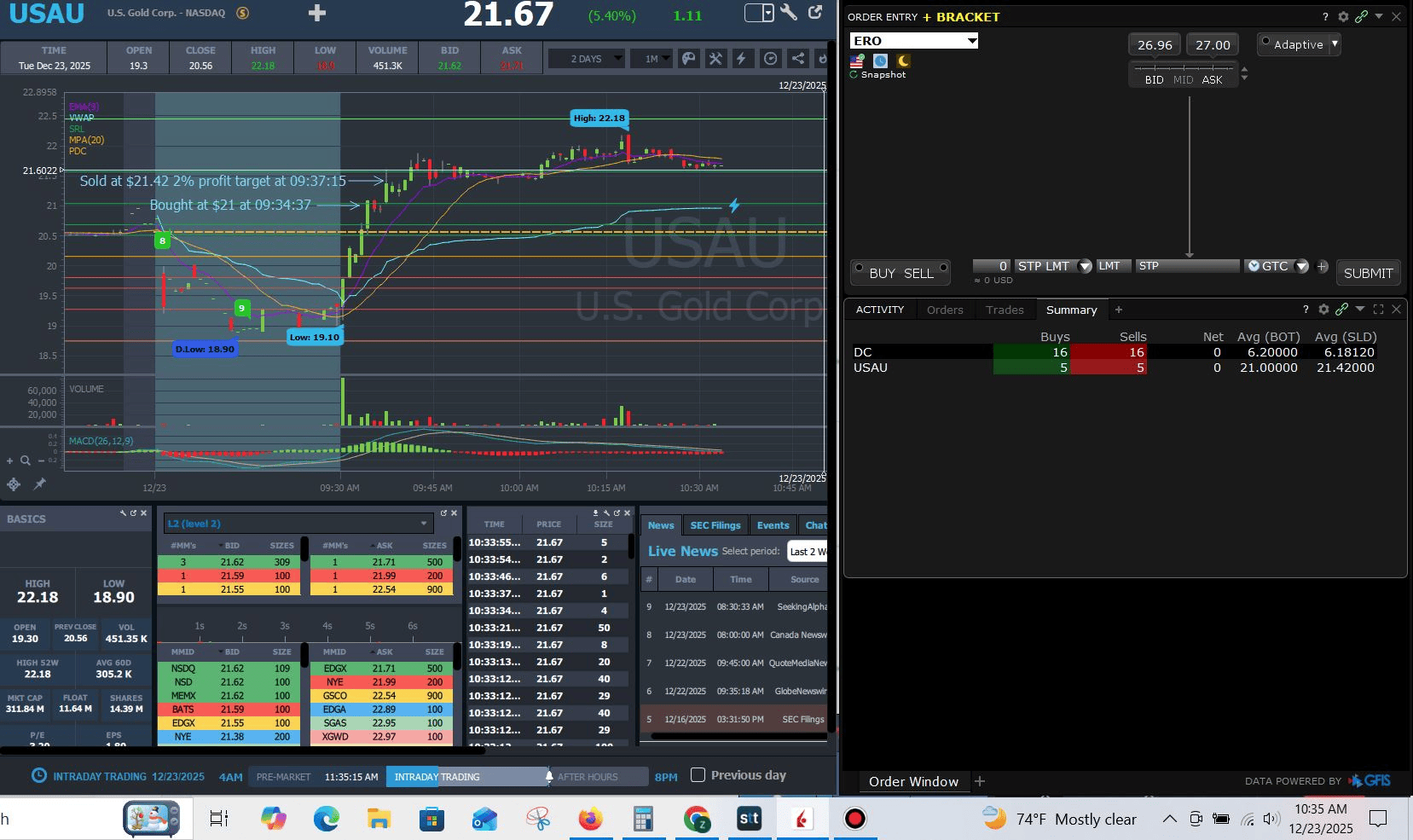Image resolution: width=1413 pixels, height=840 pixels.
Task: Open chart drawing tools (hammer and wrench)
Action: pyautogui.click(x=715, y=59)
